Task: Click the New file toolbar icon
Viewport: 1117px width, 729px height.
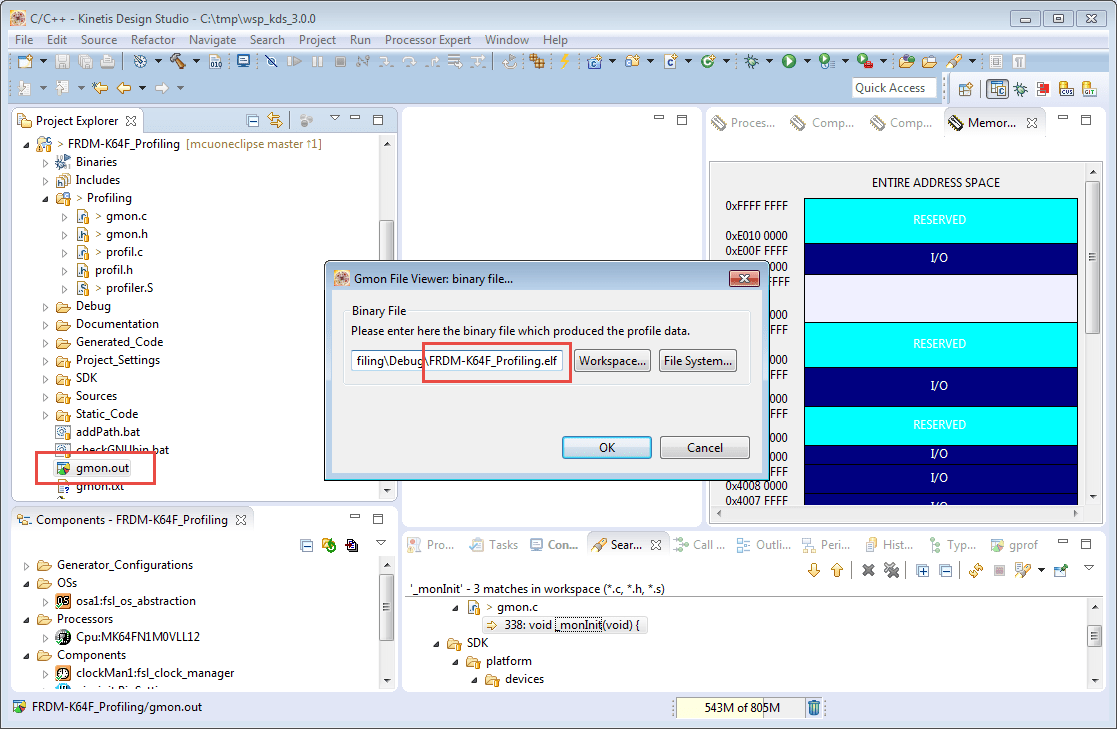Action: point(25,61)
